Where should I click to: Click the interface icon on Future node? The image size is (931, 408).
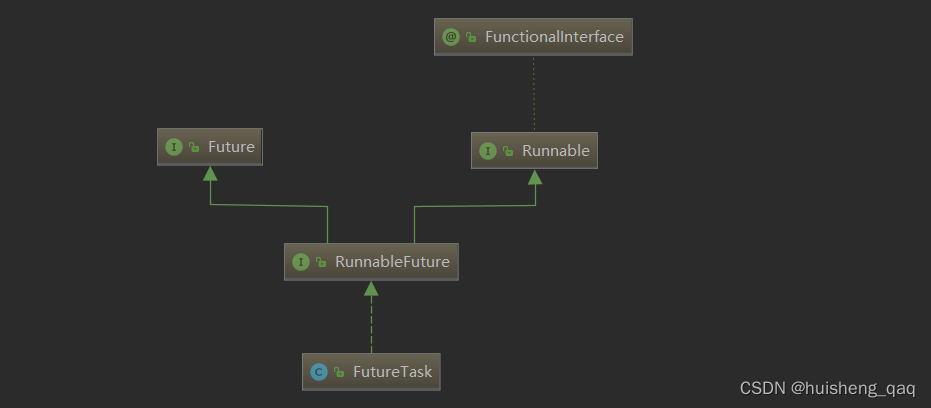[174, 147]
